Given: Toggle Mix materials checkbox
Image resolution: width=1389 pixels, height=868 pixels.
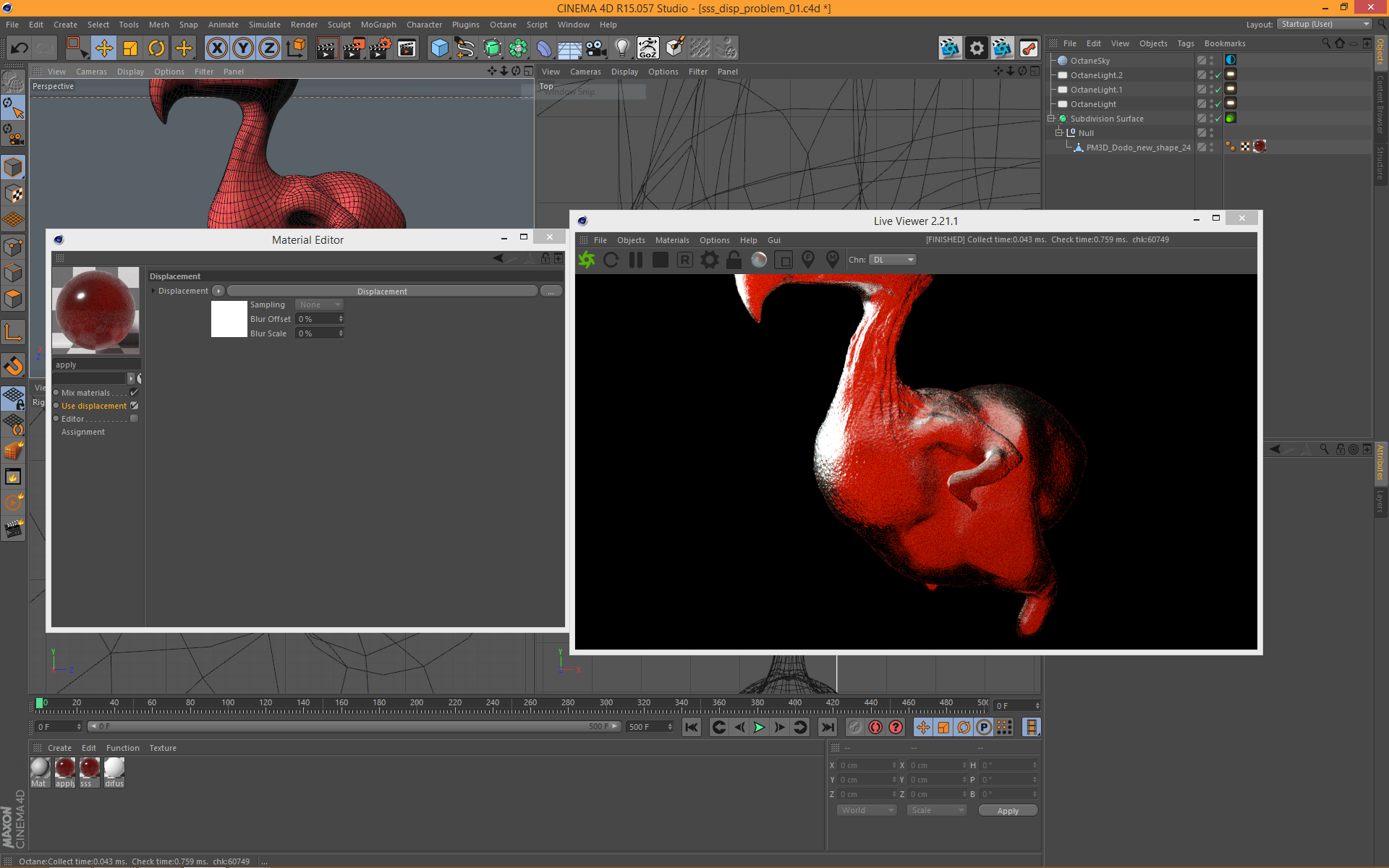Looking at the screenshot, I should (134, 393).
